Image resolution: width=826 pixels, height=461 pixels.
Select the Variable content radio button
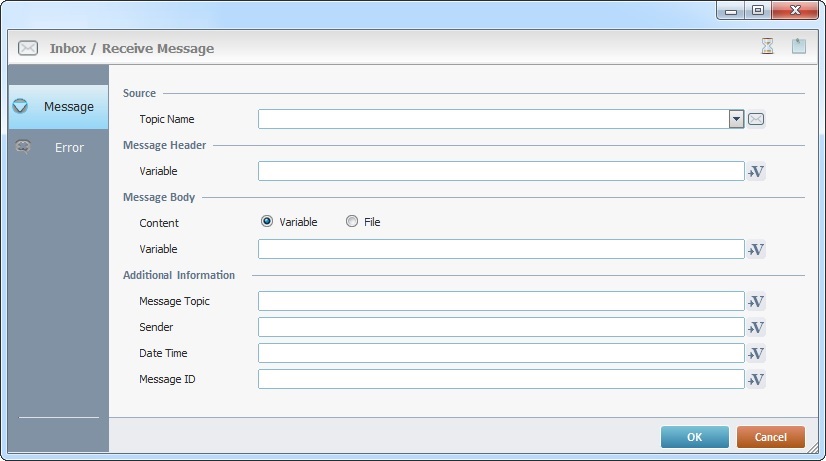click(x=267, y=222)
